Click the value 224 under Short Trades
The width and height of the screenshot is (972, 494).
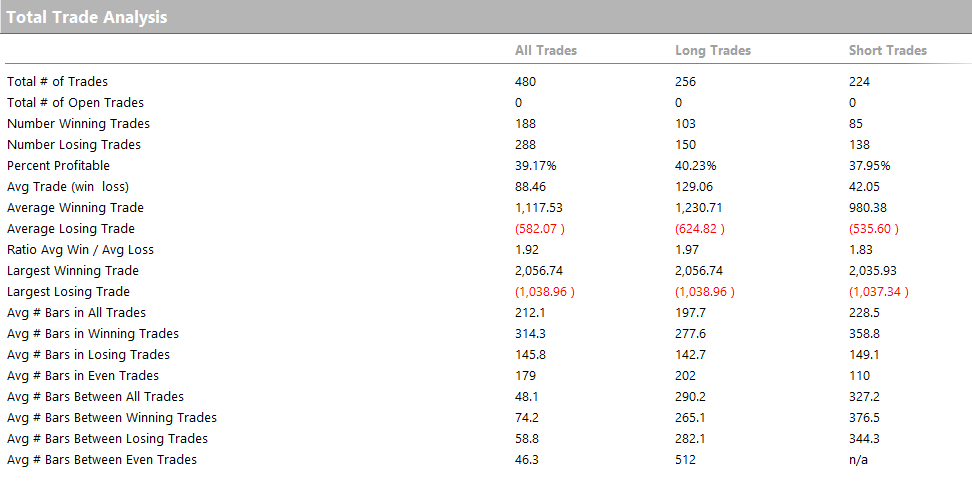(x=859, y=82)
